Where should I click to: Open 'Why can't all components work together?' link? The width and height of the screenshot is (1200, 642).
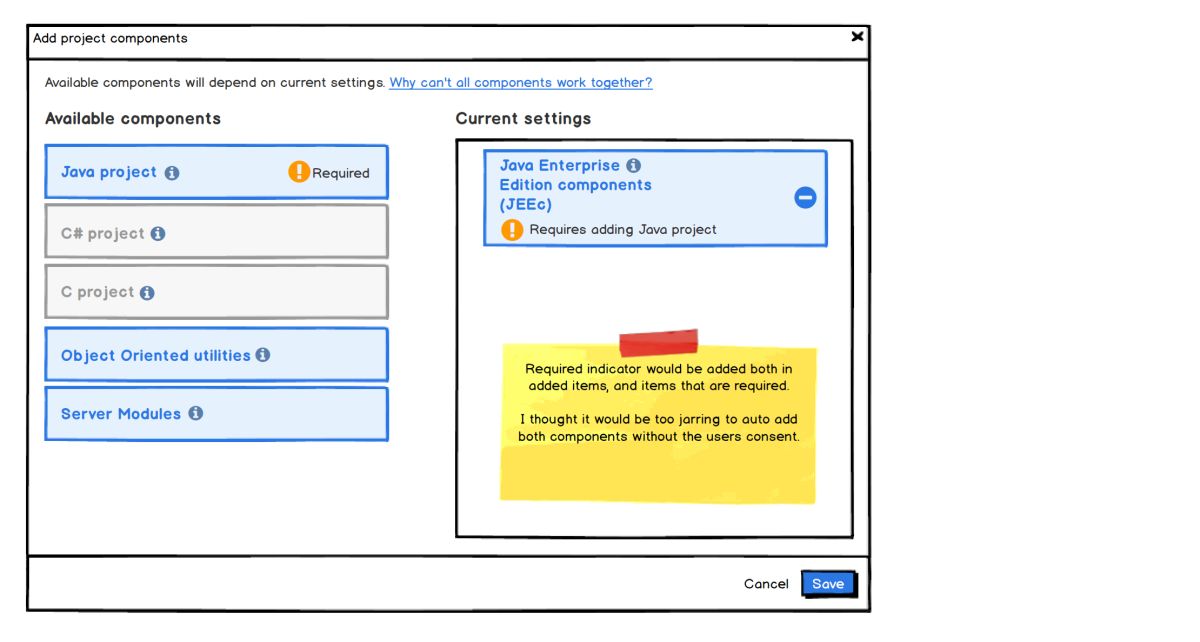pos(521,83)
